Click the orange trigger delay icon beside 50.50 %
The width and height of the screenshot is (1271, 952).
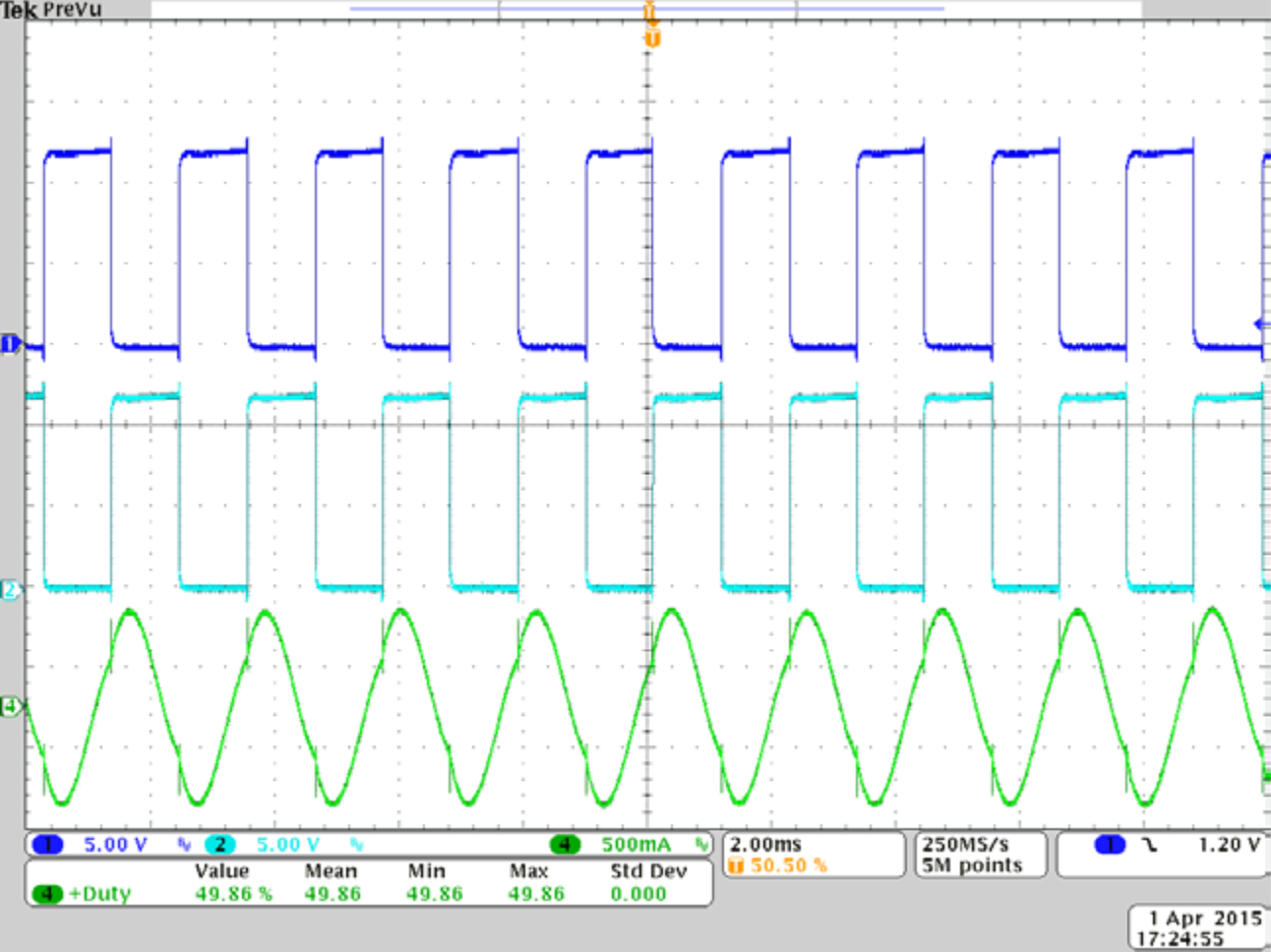coord(735,865)
